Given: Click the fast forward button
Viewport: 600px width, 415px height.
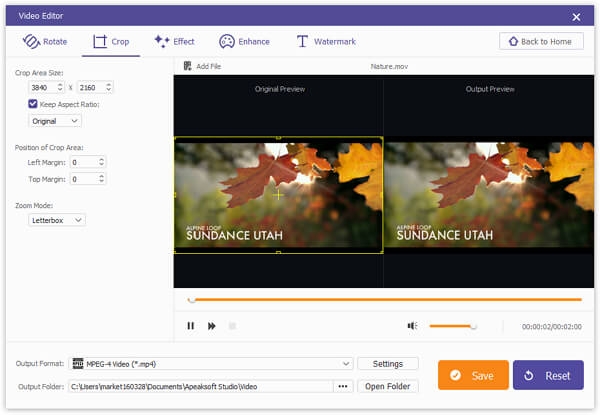Looking at the screenshot, I should pyautogui.click(x=212, y=326).
